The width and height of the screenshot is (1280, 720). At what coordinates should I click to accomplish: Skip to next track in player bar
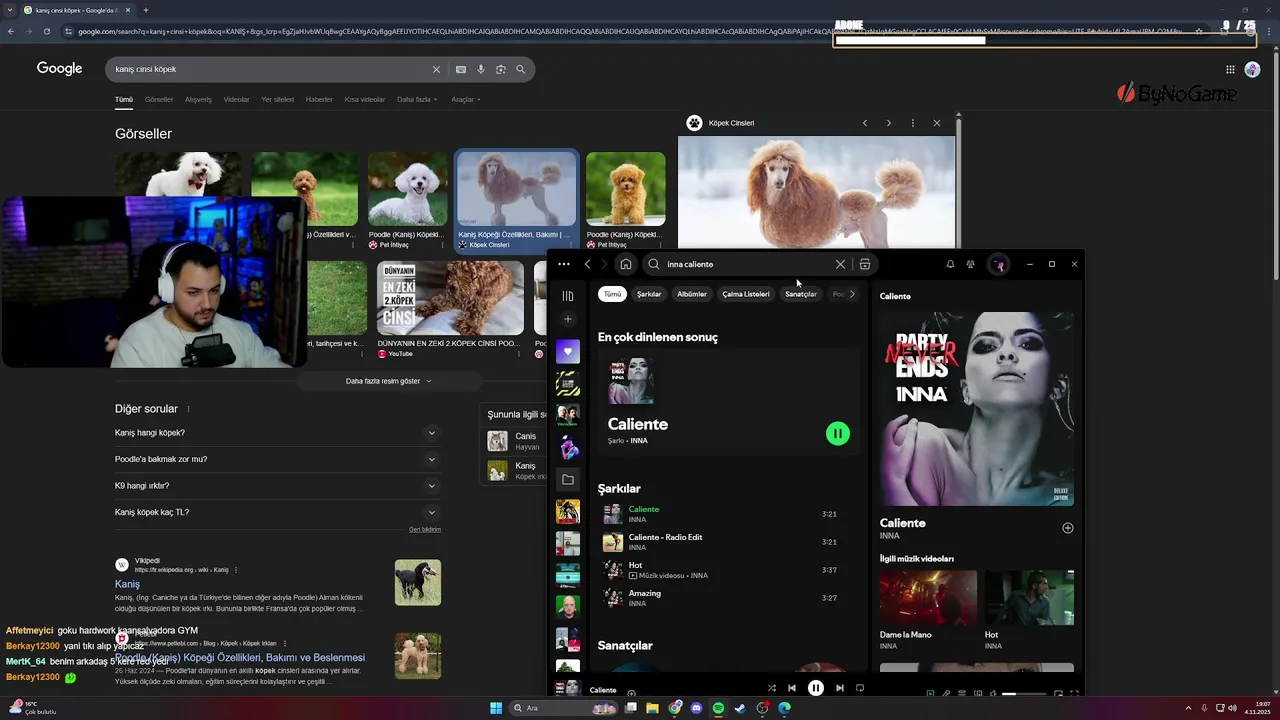(840, 688)
